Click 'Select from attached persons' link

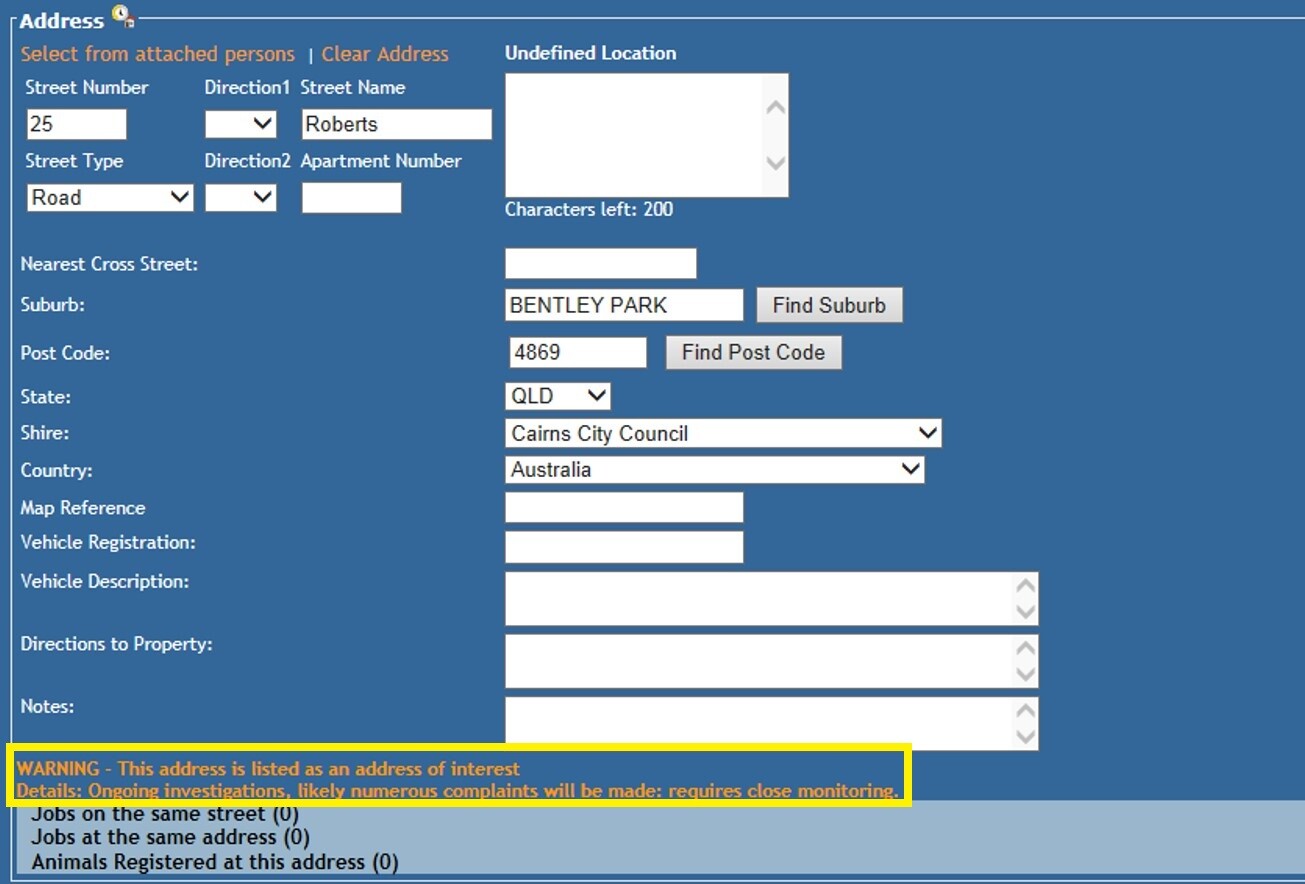(x=158, y=54)
